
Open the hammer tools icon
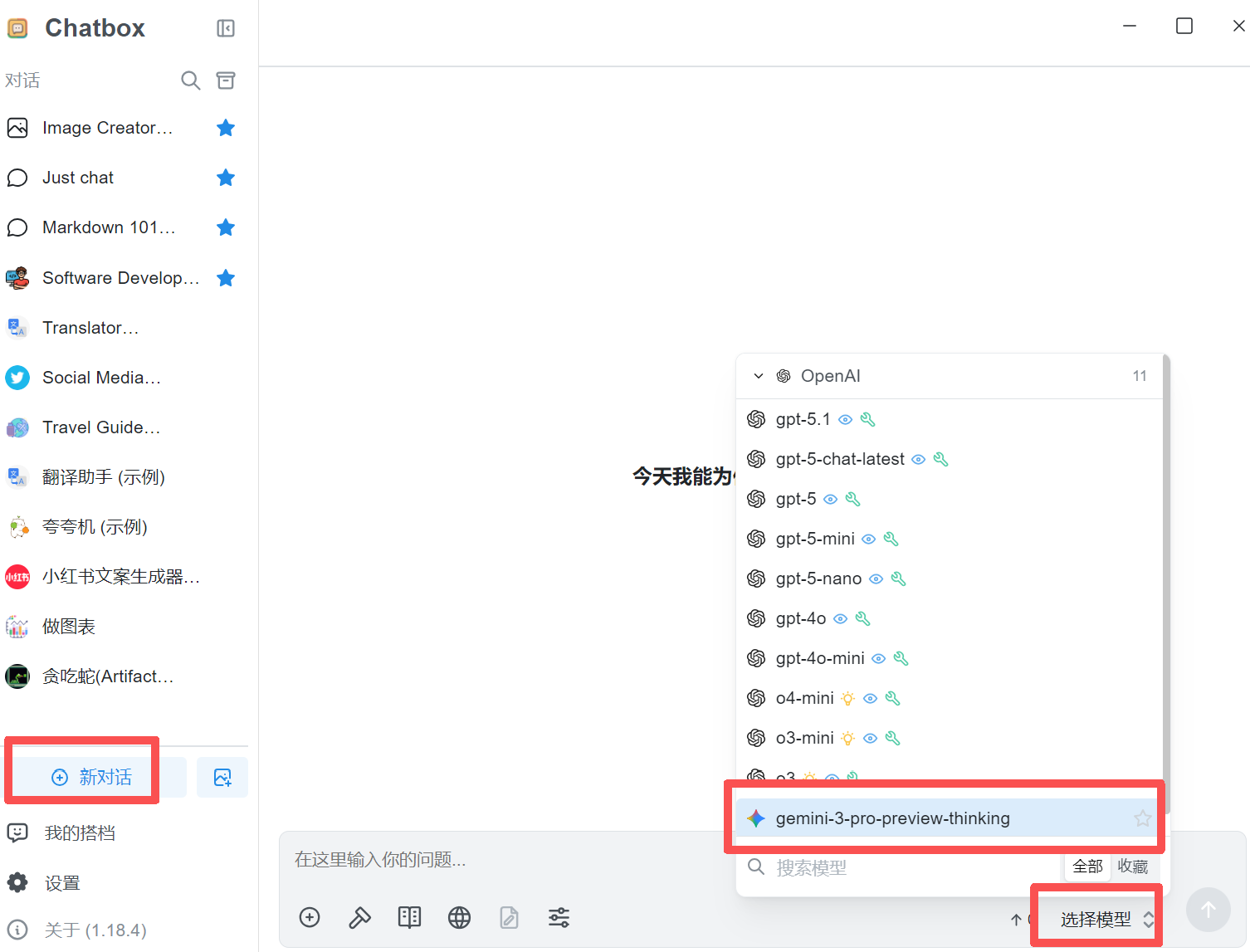coord(359,917)
